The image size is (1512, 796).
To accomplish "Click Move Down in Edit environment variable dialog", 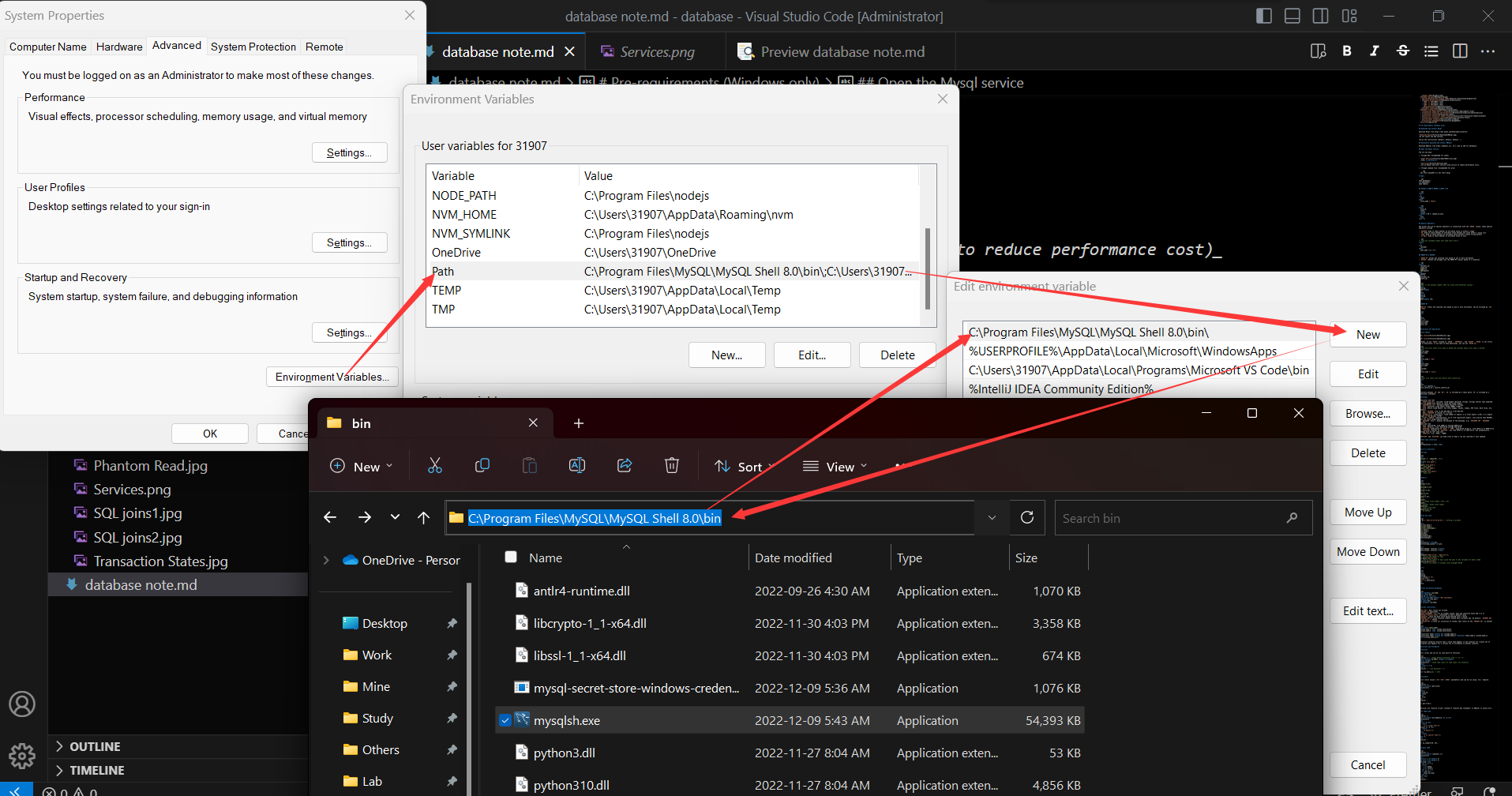I will [x=1368, y=551].
